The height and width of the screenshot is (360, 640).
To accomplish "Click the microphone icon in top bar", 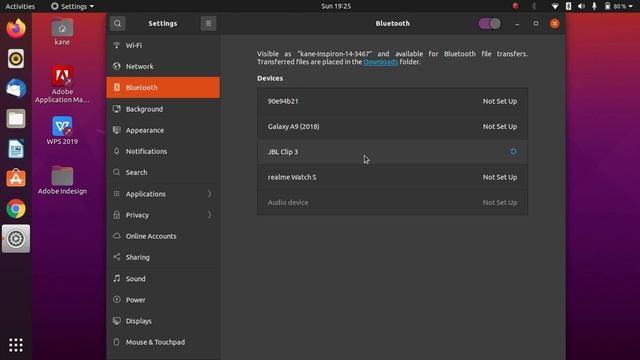I will (x=594, y=6).
